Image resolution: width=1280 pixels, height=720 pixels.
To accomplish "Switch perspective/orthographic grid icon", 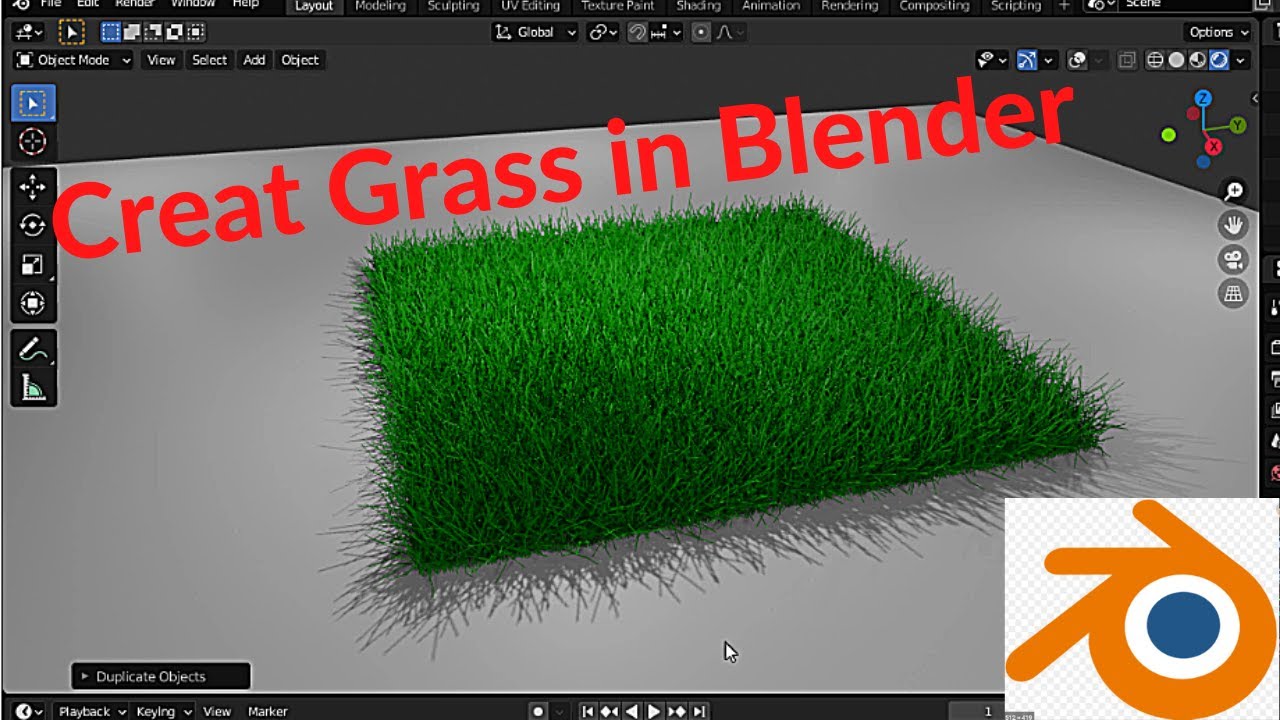I will tap(1234, 294).
